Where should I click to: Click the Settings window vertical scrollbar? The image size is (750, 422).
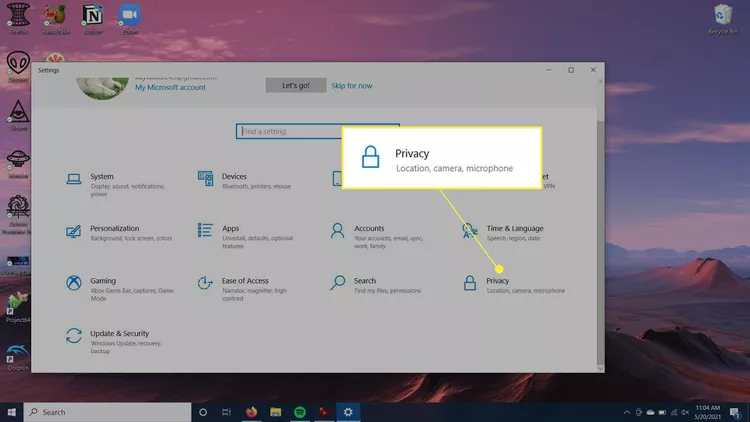click(600, 240)
